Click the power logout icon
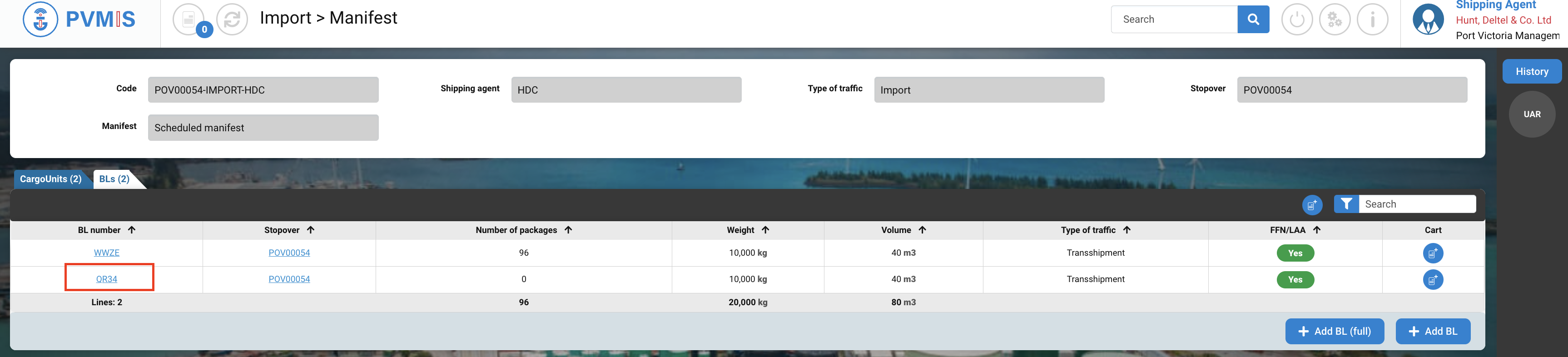Viewport: 1568px width, 357px height. pos(1296,20)
